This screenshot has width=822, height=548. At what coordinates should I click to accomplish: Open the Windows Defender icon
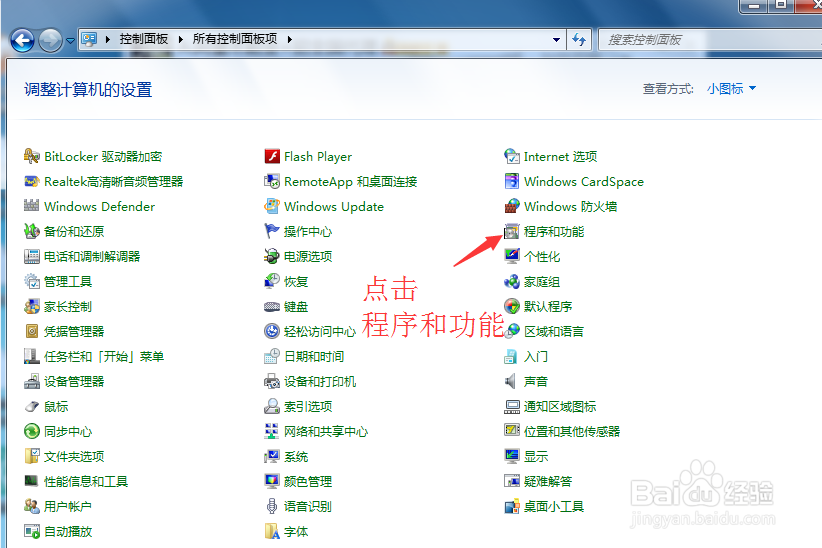coord(32,206)
